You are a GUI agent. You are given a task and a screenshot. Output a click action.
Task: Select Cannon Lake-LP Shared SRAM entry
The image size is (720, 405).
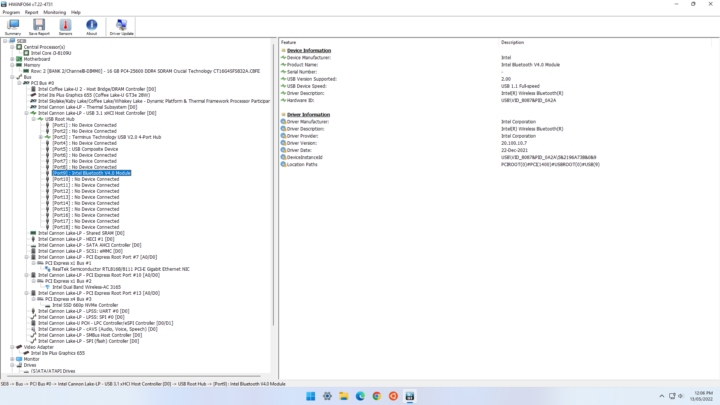coord(81,233)
